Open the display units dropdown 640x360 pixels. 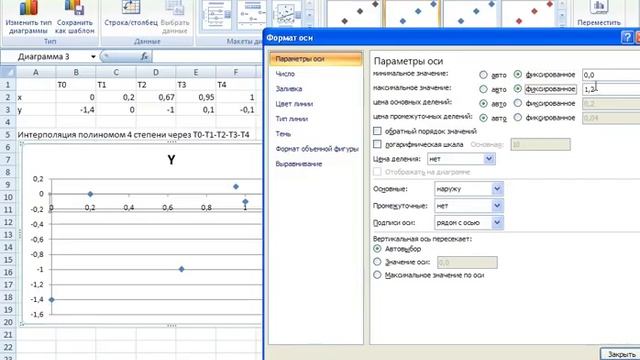pyautogui.click(x=489, y=159)
